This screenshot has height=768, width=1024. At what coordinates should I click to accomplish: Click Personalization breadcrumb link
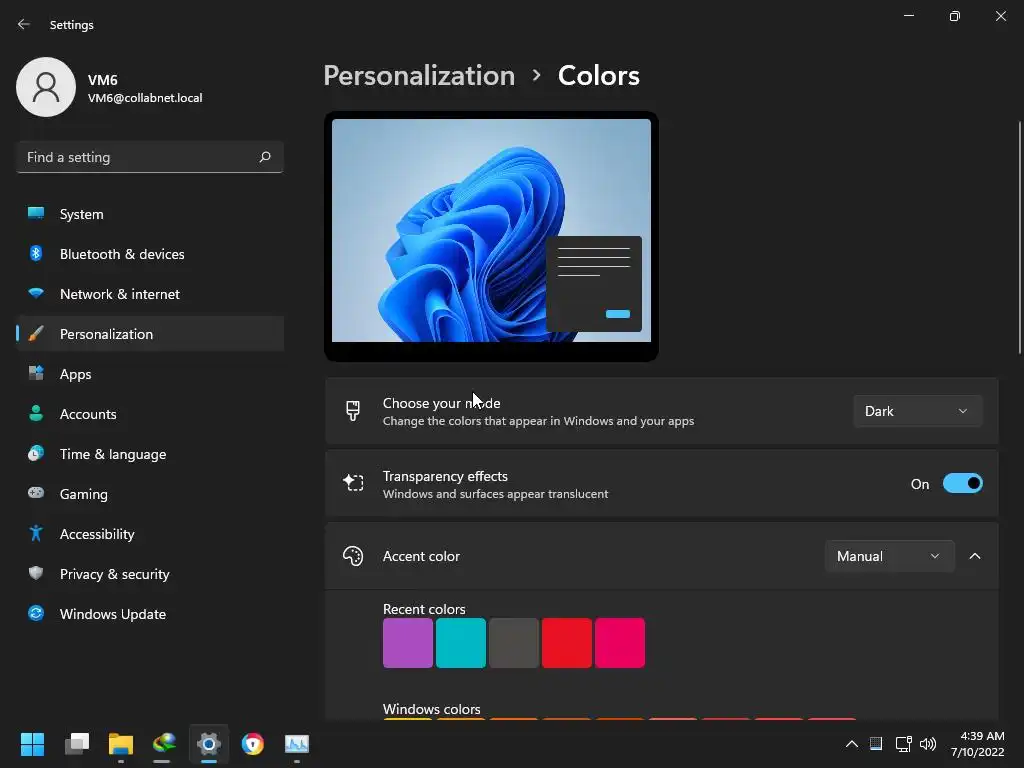click(x=419, y=76)
